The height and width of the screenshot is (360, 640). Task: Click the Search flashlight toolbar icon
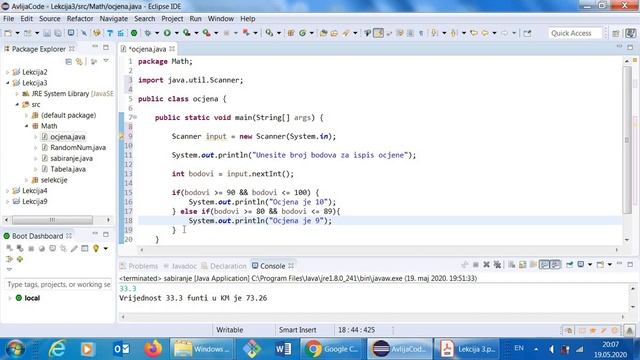pos(346,33)
